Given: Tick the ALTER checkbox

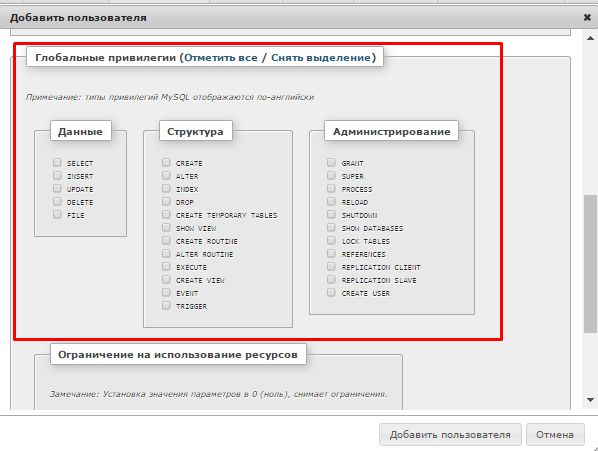Looking at the screenshot, I should (x=166, y=176).
